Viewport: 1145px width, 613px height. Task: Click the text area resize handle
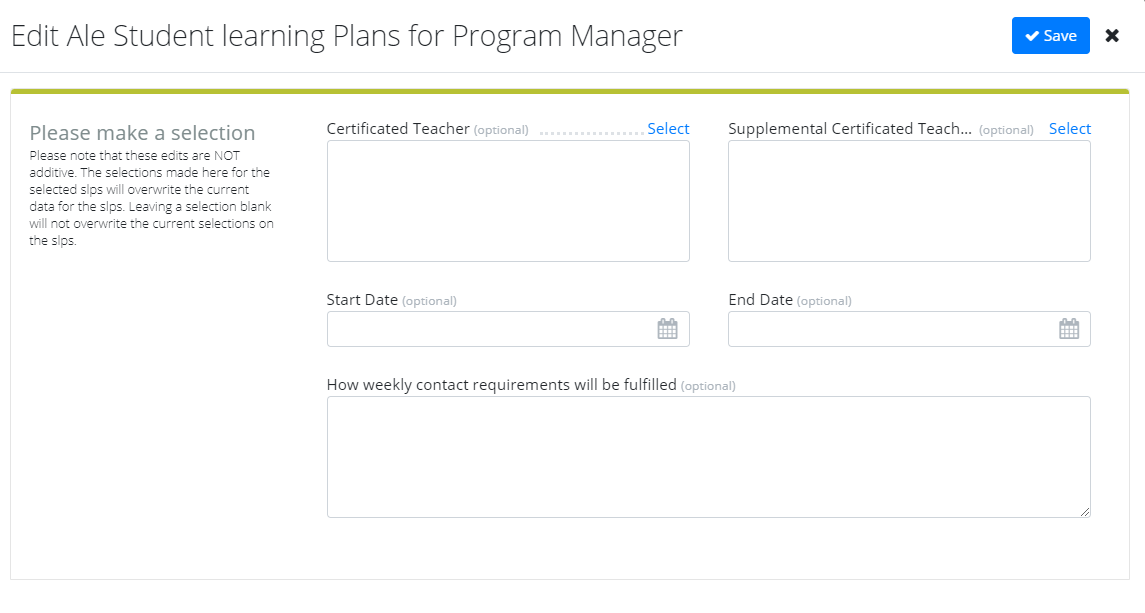pyautogui.click(x=1085, y=512)
